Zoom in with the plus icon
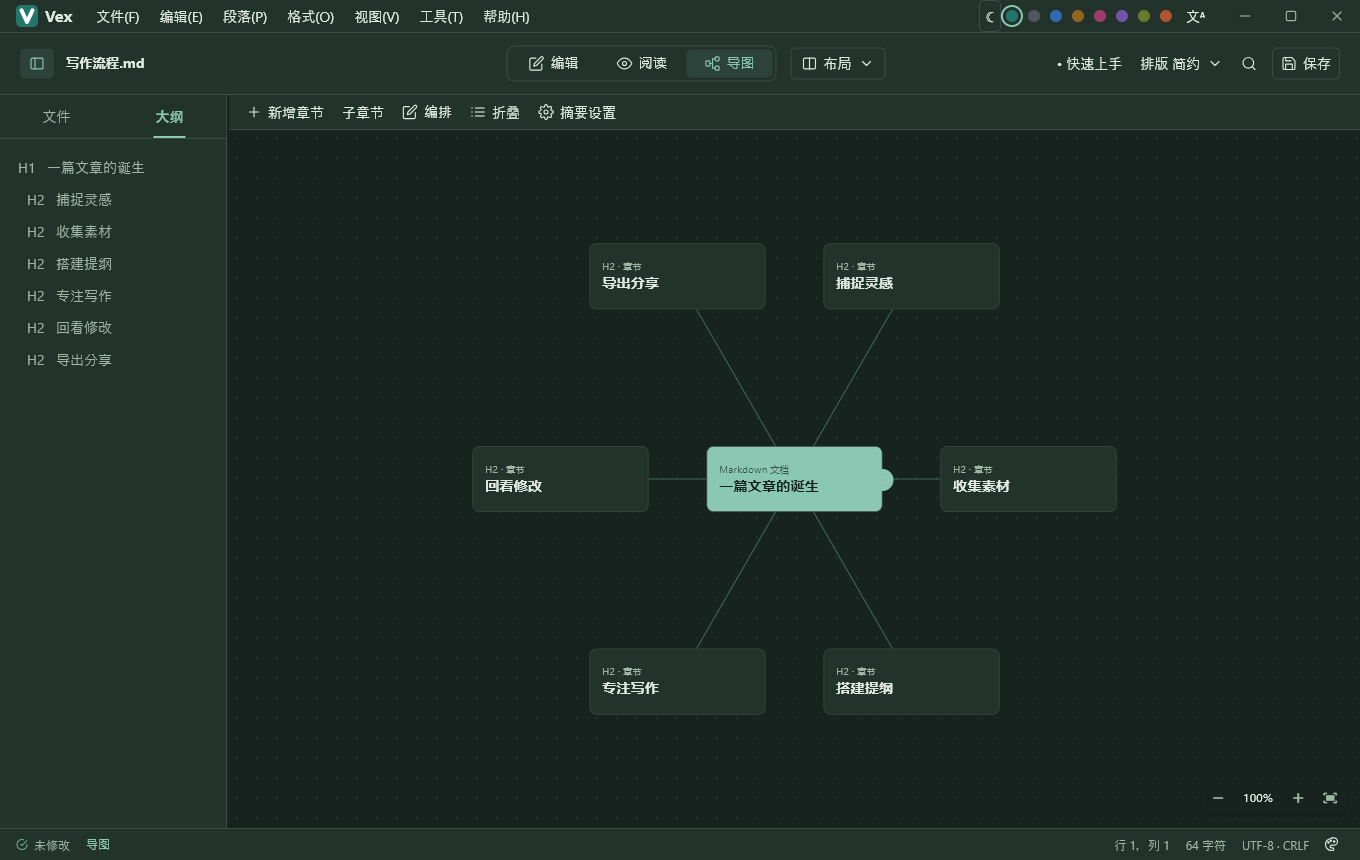Image resolution: width=1360 pixels, height=860 pixels. (1298, 798)
